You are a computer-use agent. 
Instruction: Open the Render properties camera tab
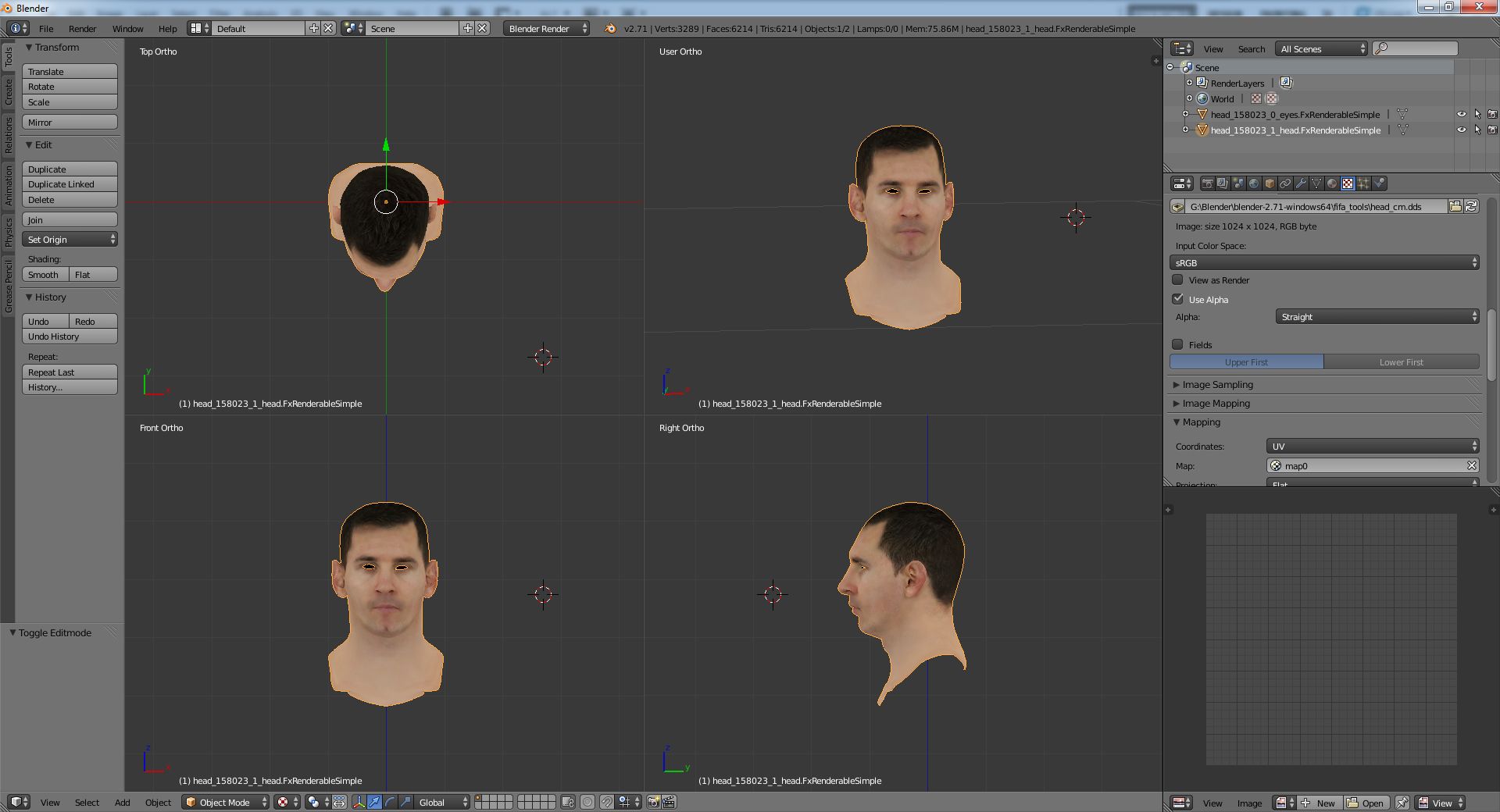pos(1207,183)
